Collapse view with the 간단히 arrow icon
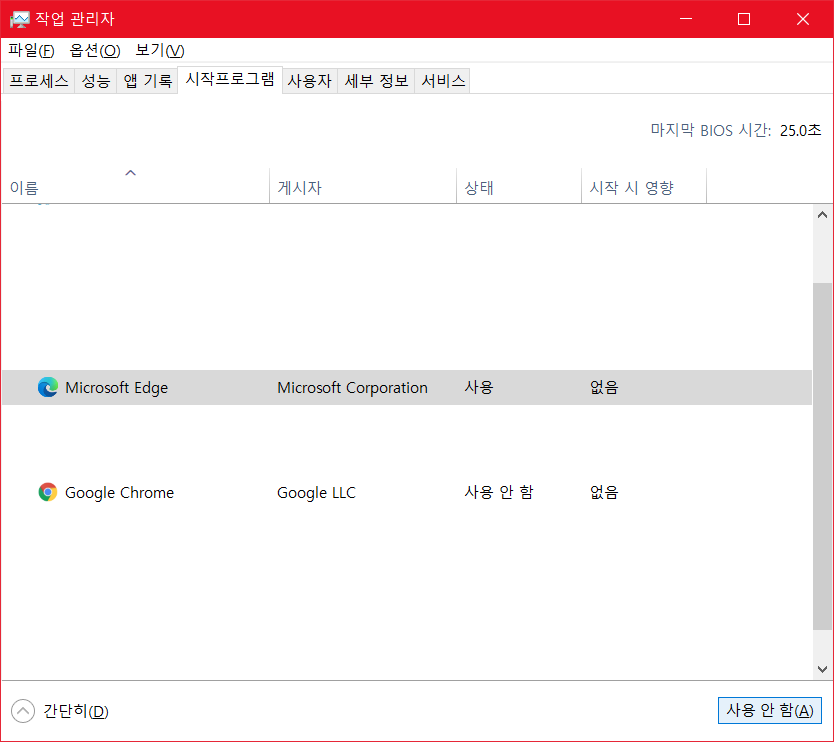834x742 pixels. click(23, 711)
